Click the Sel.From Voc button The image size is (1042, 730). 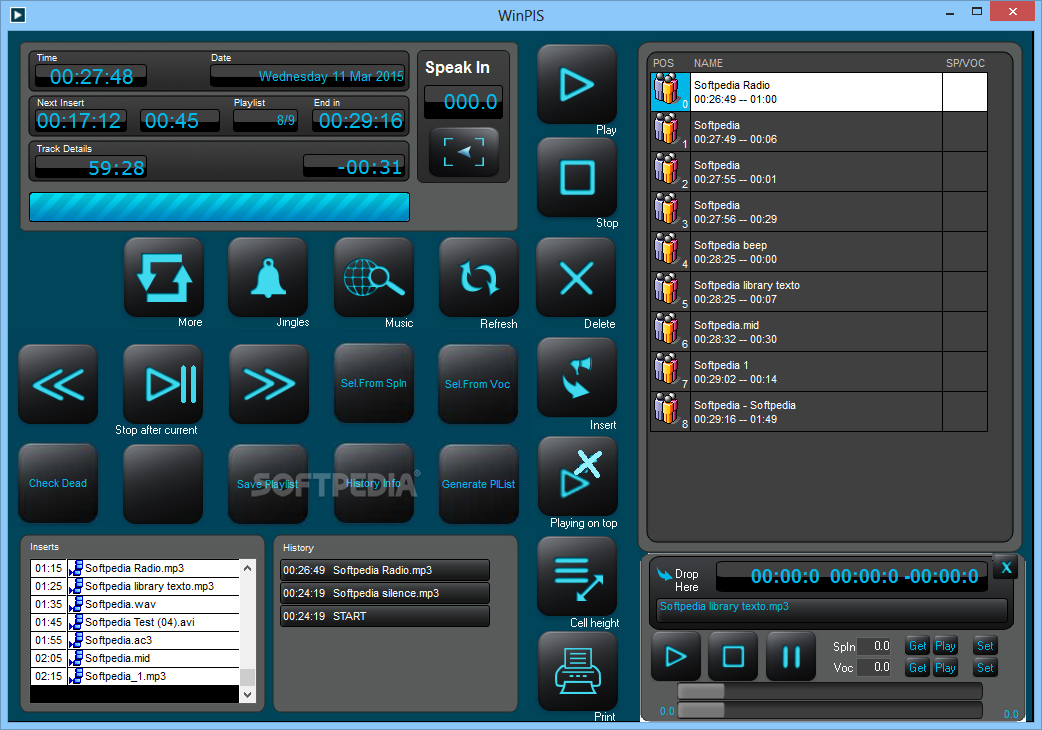[x=478, y=384]
